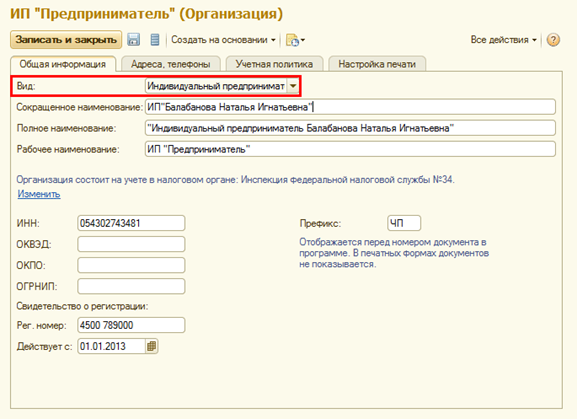Click the hint text Отображается перед номером документа
The height and width of the screenshot is (419, 577).
[x=394, y=253]
